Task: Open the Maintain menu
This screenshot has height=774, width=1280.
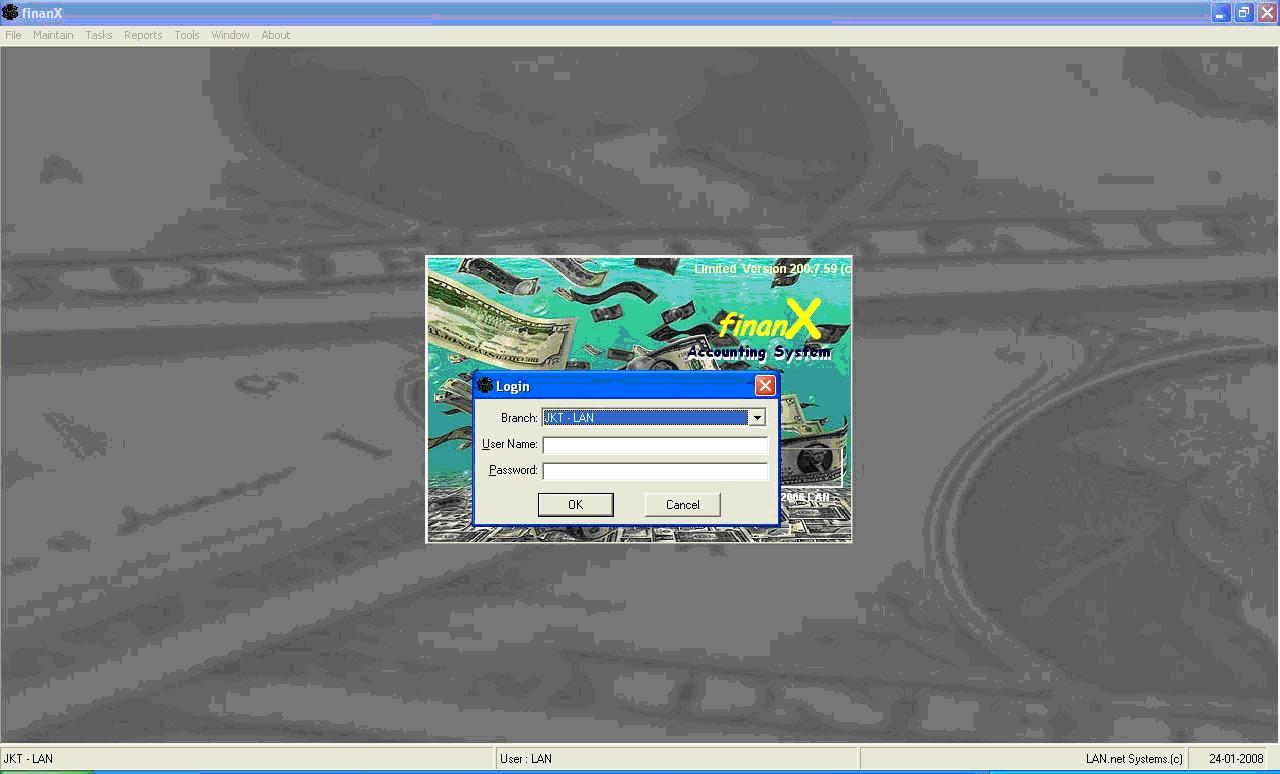Action: pyautogui.click(x=53, y=35)
